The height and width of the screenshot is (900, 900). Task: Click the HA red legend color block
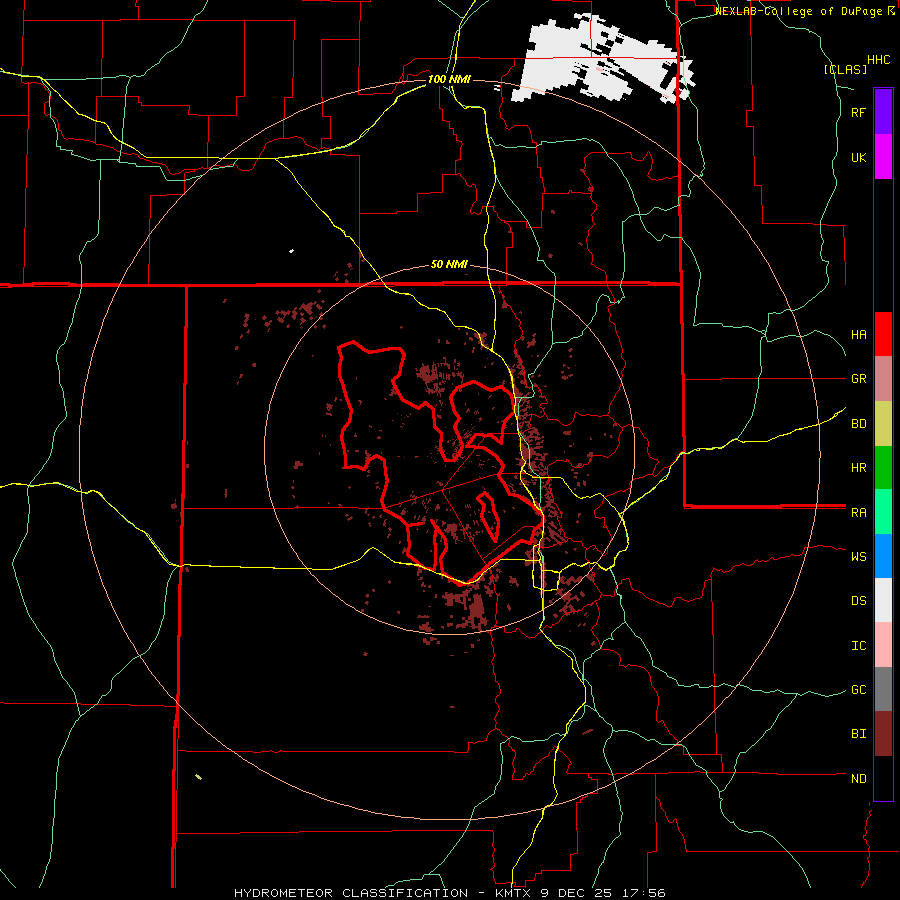(883, 334)
